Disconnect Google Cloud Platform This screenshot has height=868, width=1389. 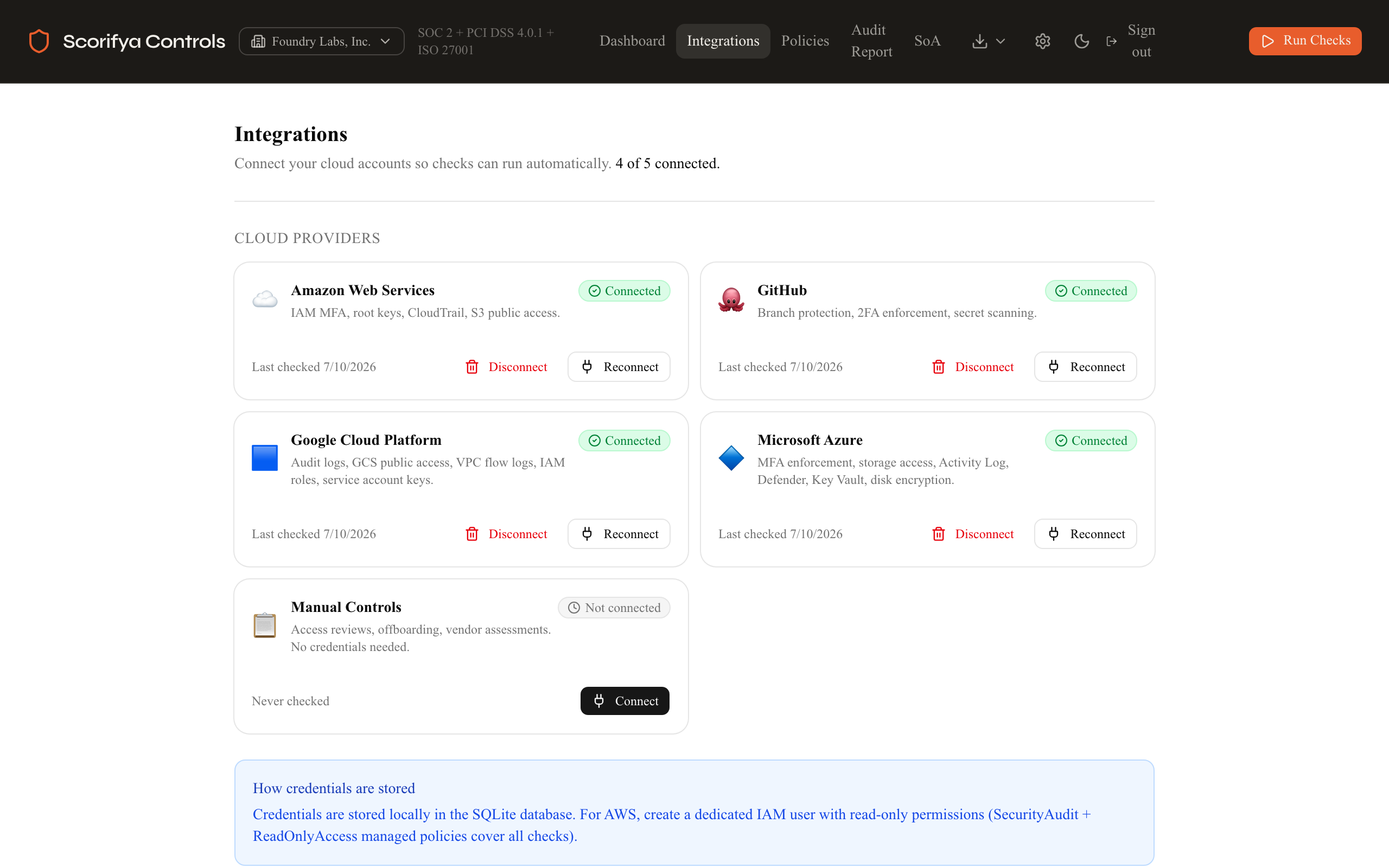tap(506, 534)
